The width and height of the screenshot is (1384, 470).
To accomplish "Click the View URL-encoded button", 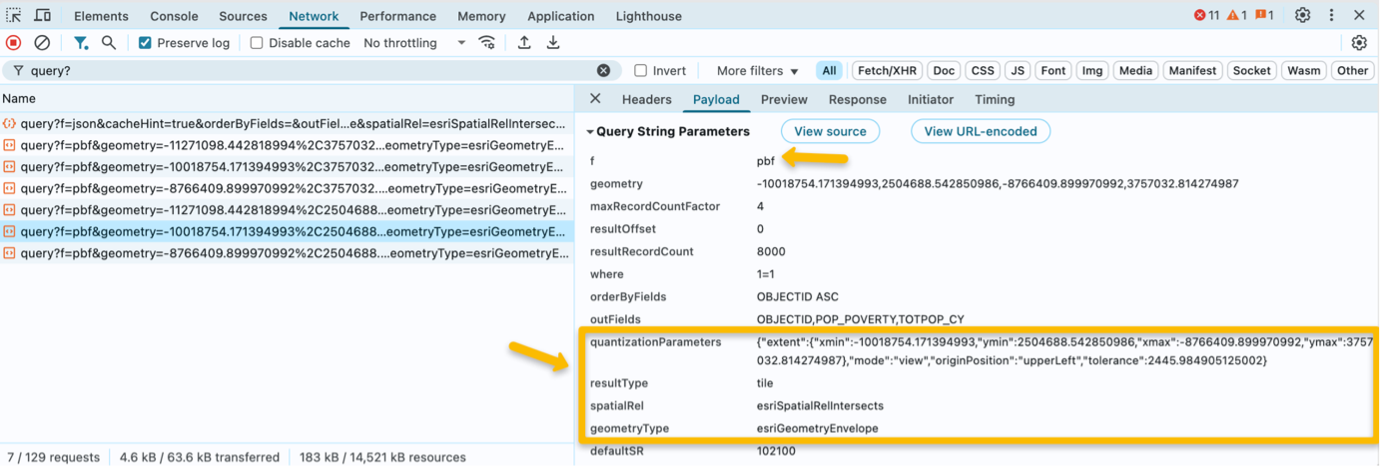I will coord(981,131).
